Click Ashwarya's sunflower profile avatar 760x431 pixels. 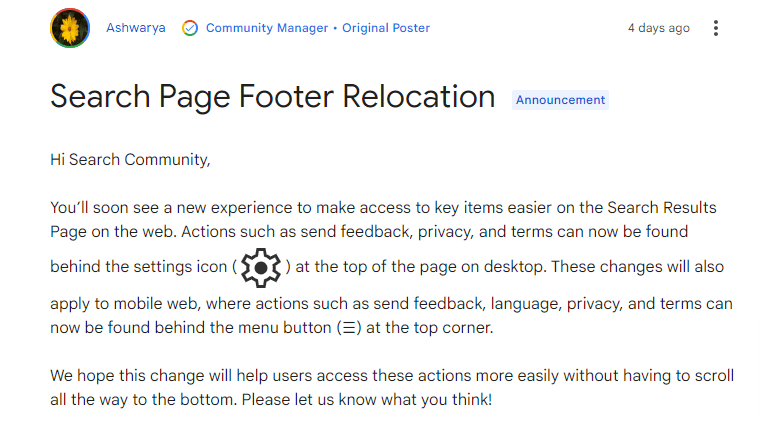coord(70,28)
